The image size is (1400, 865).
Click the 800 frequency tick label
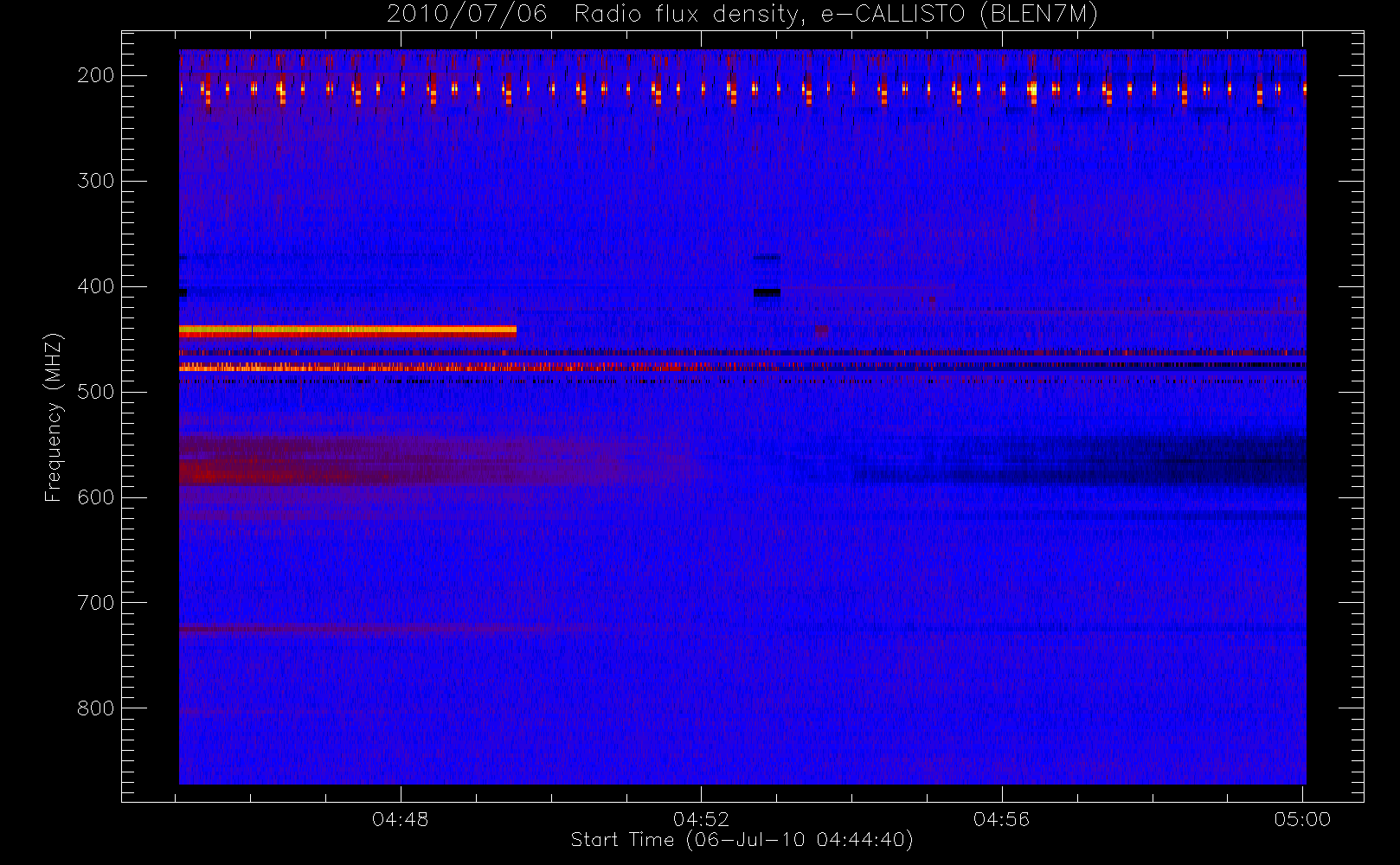coord(96,708)
